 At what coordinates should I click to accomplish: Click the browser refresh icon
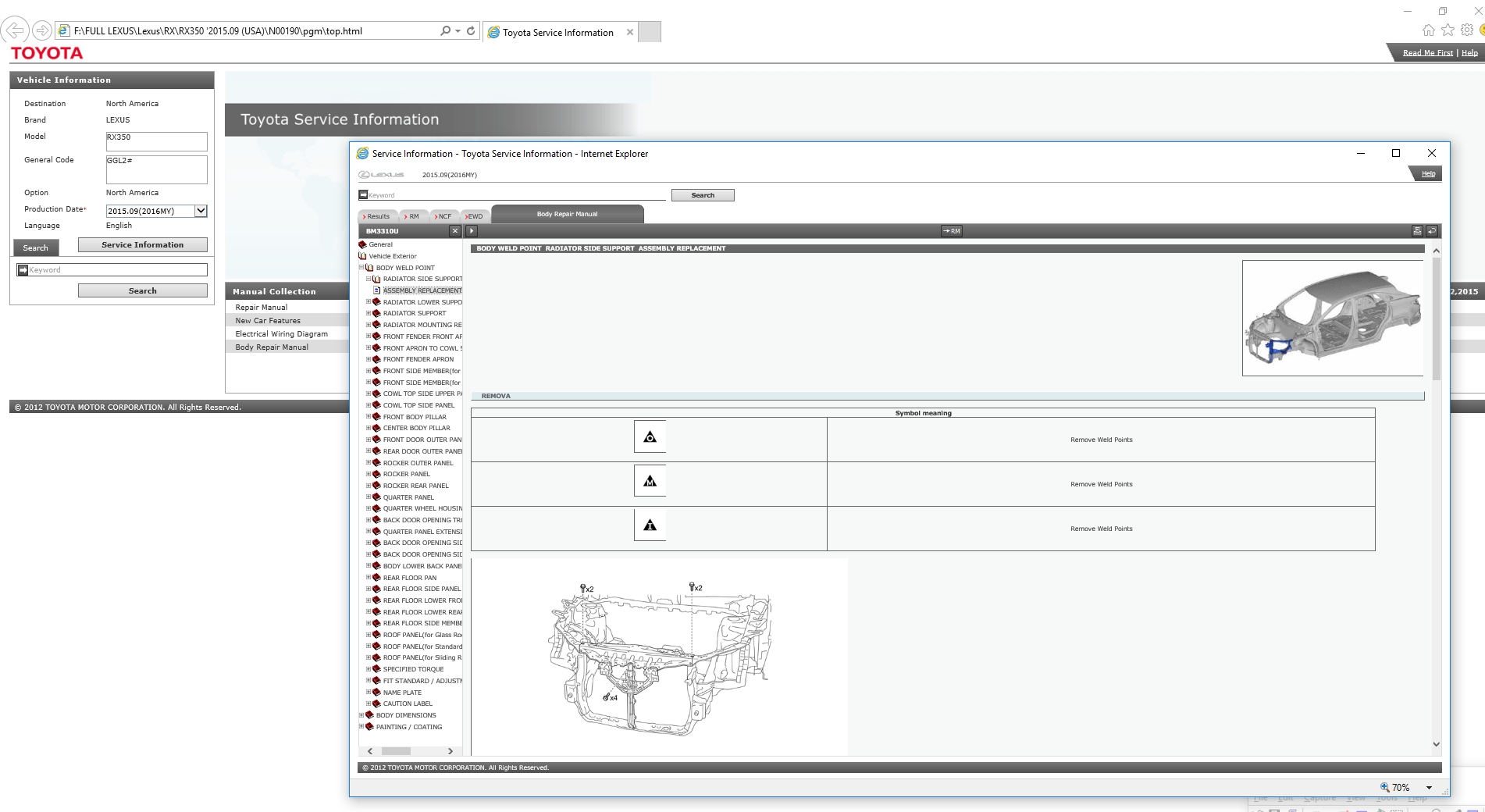click(471, 31)
